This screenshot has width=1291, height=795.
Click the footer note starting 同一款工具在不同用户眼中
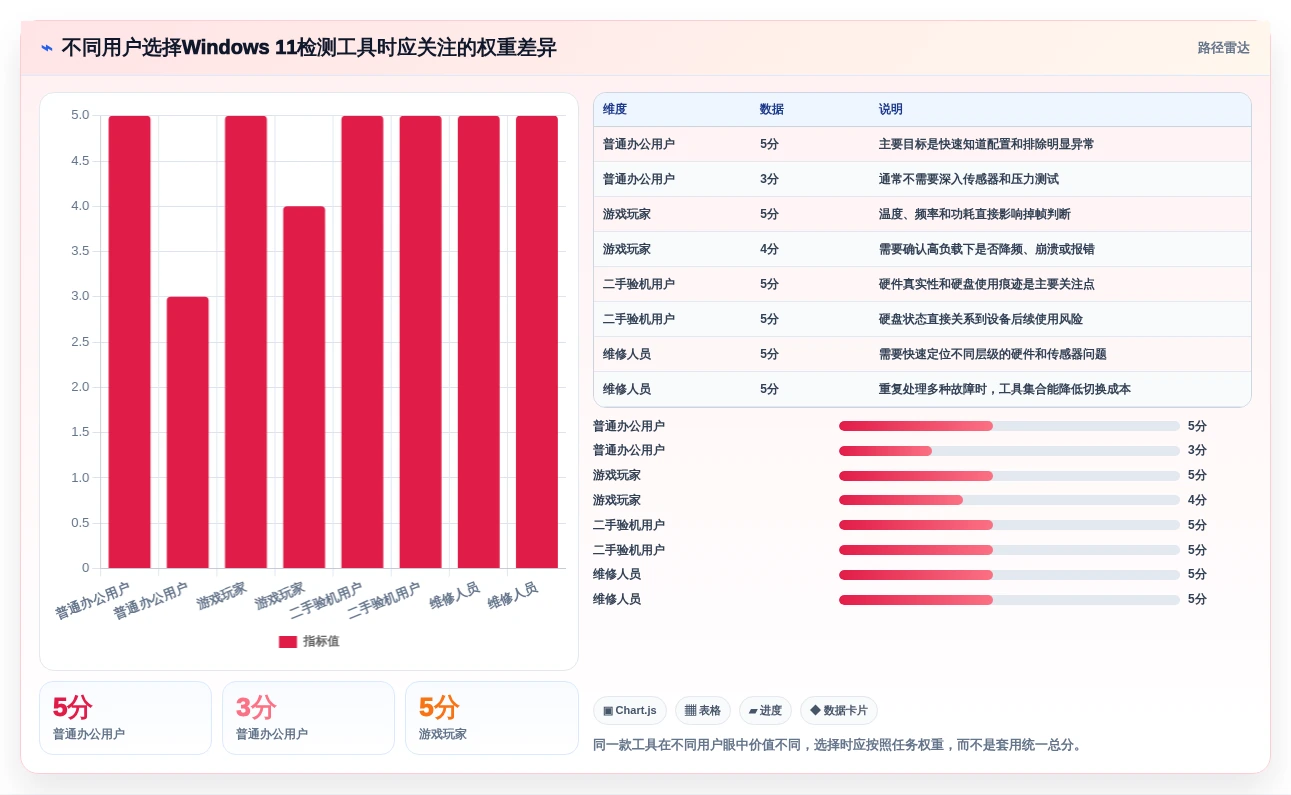coord(839,745)
